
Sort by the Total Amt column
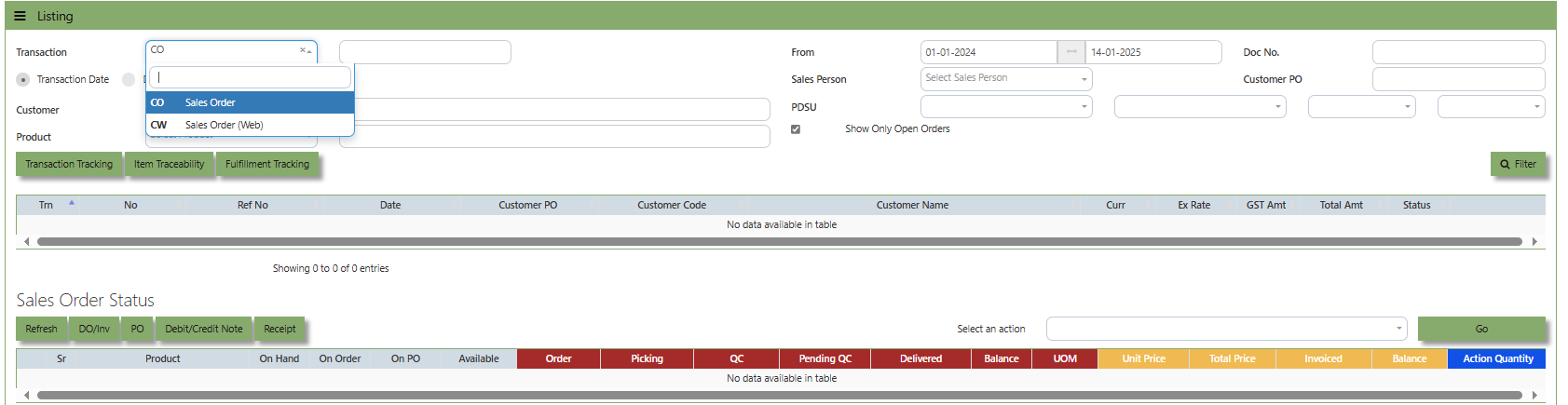(x=1341, y=205)
